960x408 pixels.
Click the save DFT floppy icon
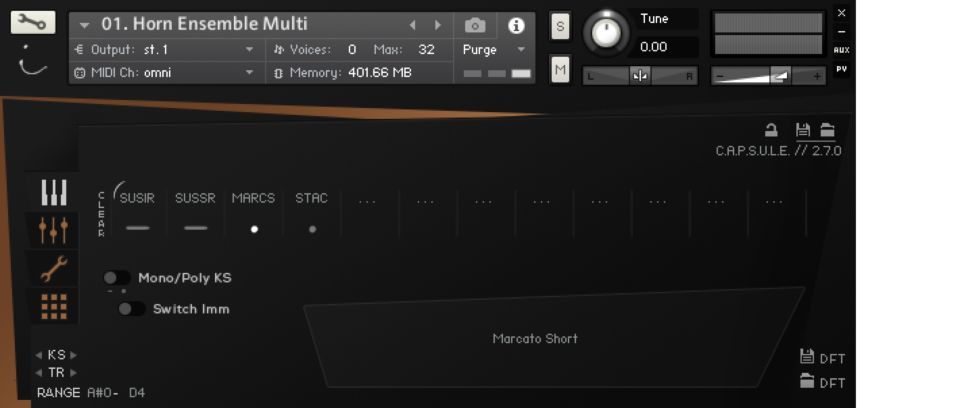[x=807, y=357]
